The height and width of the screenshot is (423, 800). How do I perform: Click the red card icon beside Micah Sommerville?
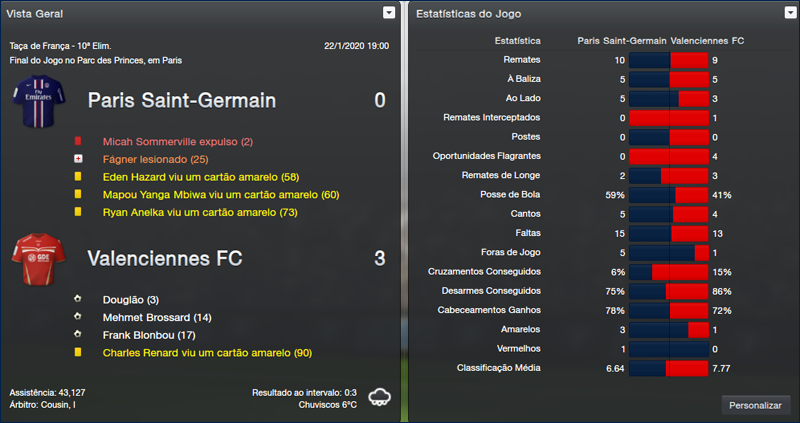tap(77, 142)
